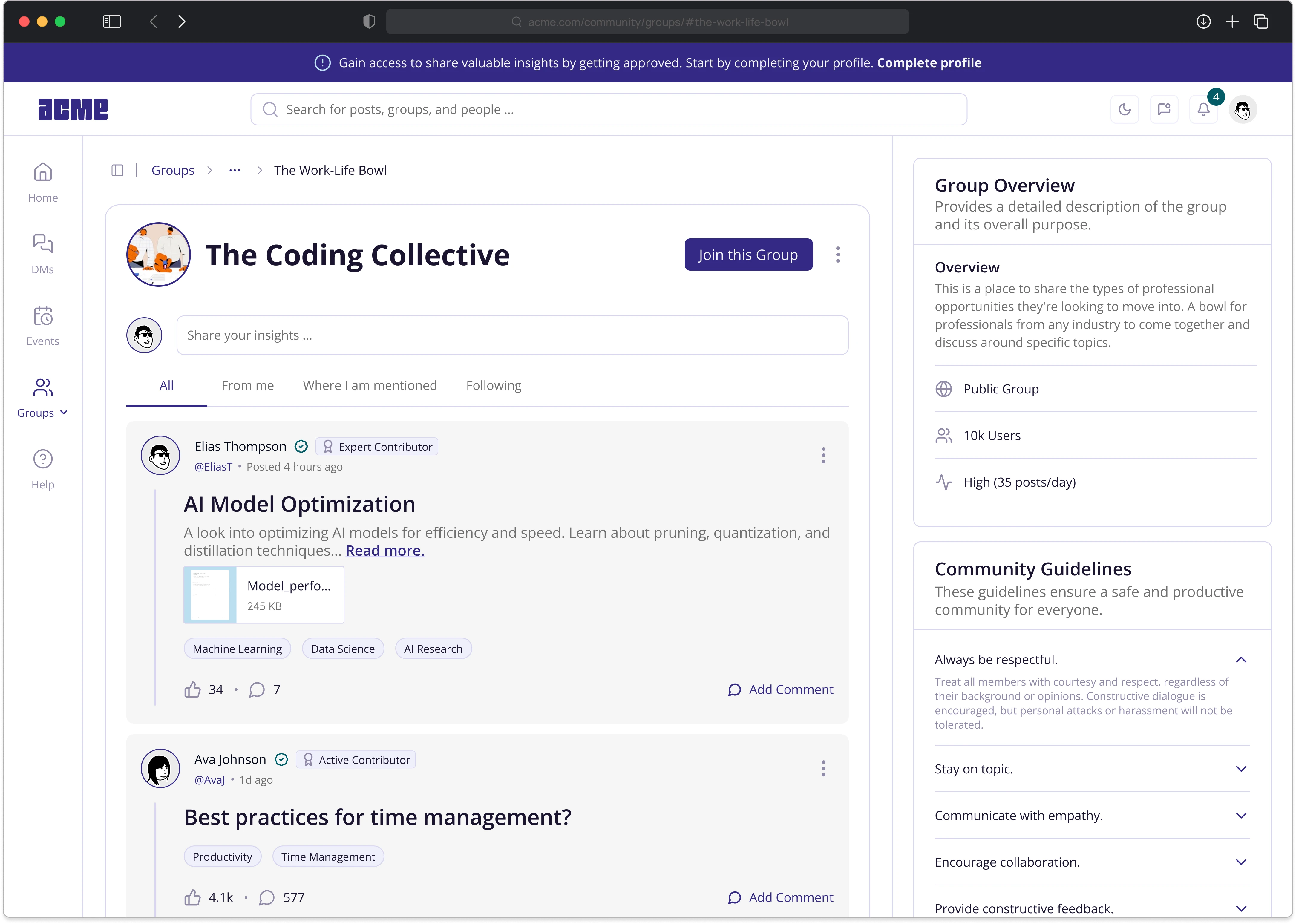Select the Following tab
1296x924 pixels.
[493, 385]
